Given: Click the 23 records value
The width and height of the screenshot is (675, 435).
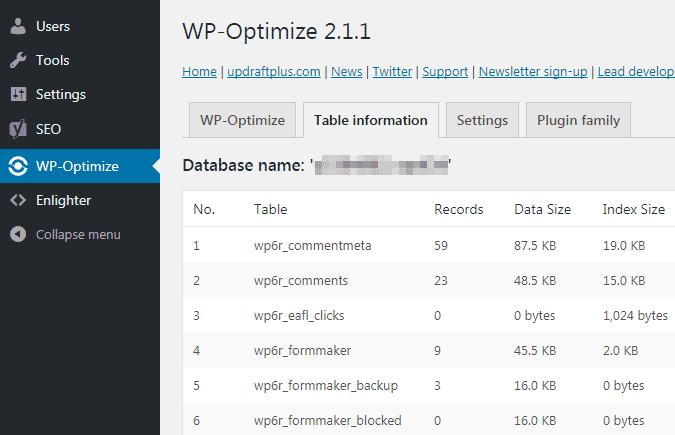Looking at the screenshot, I should click(441, 281).
